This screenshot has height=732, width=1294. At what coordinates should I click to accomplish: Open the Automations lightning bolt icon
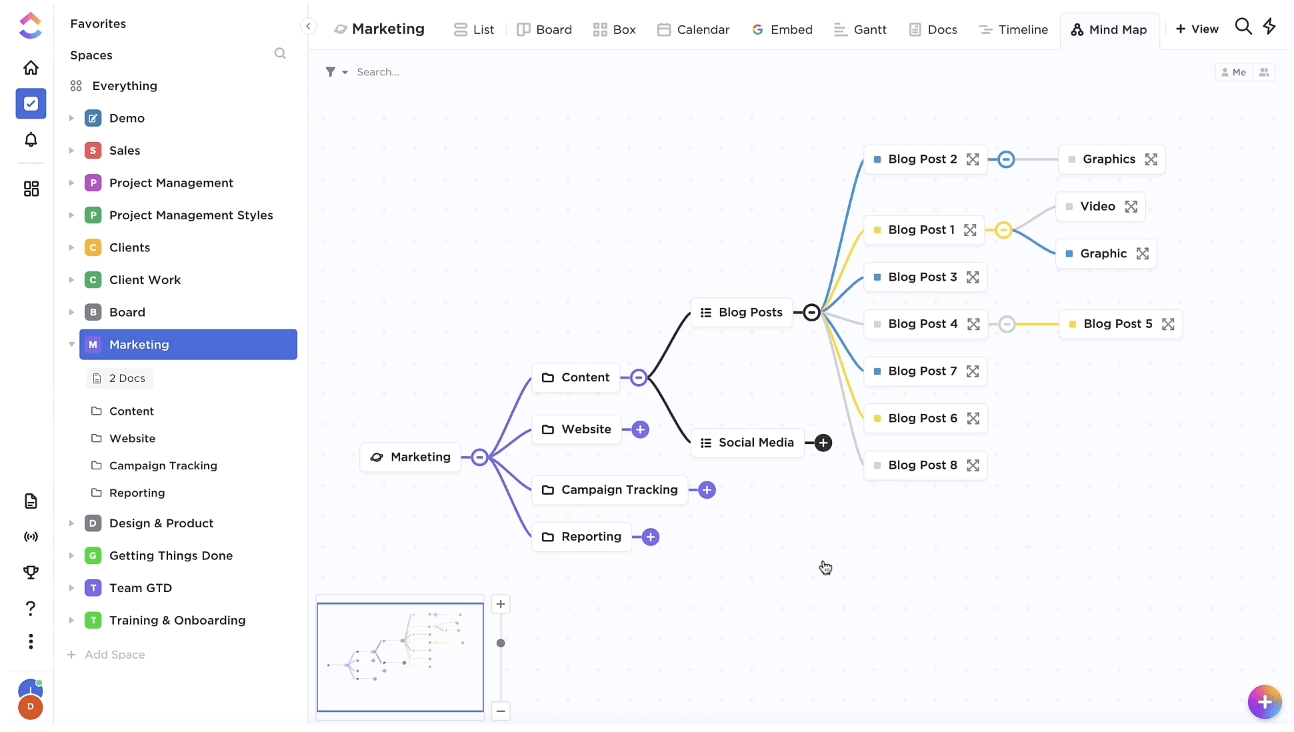coord(1269,27)
